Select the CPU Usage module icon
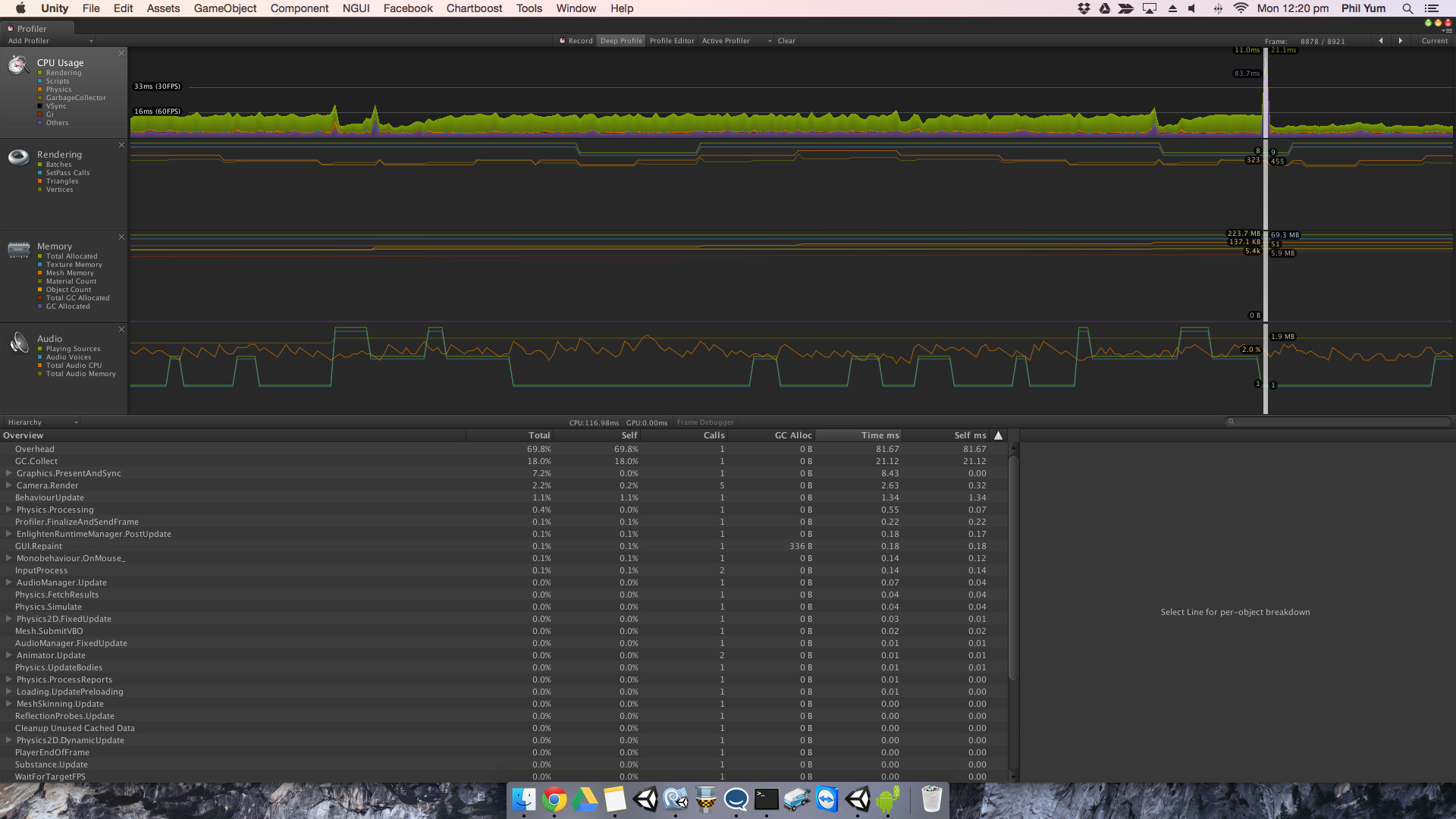 coord(18,65)
